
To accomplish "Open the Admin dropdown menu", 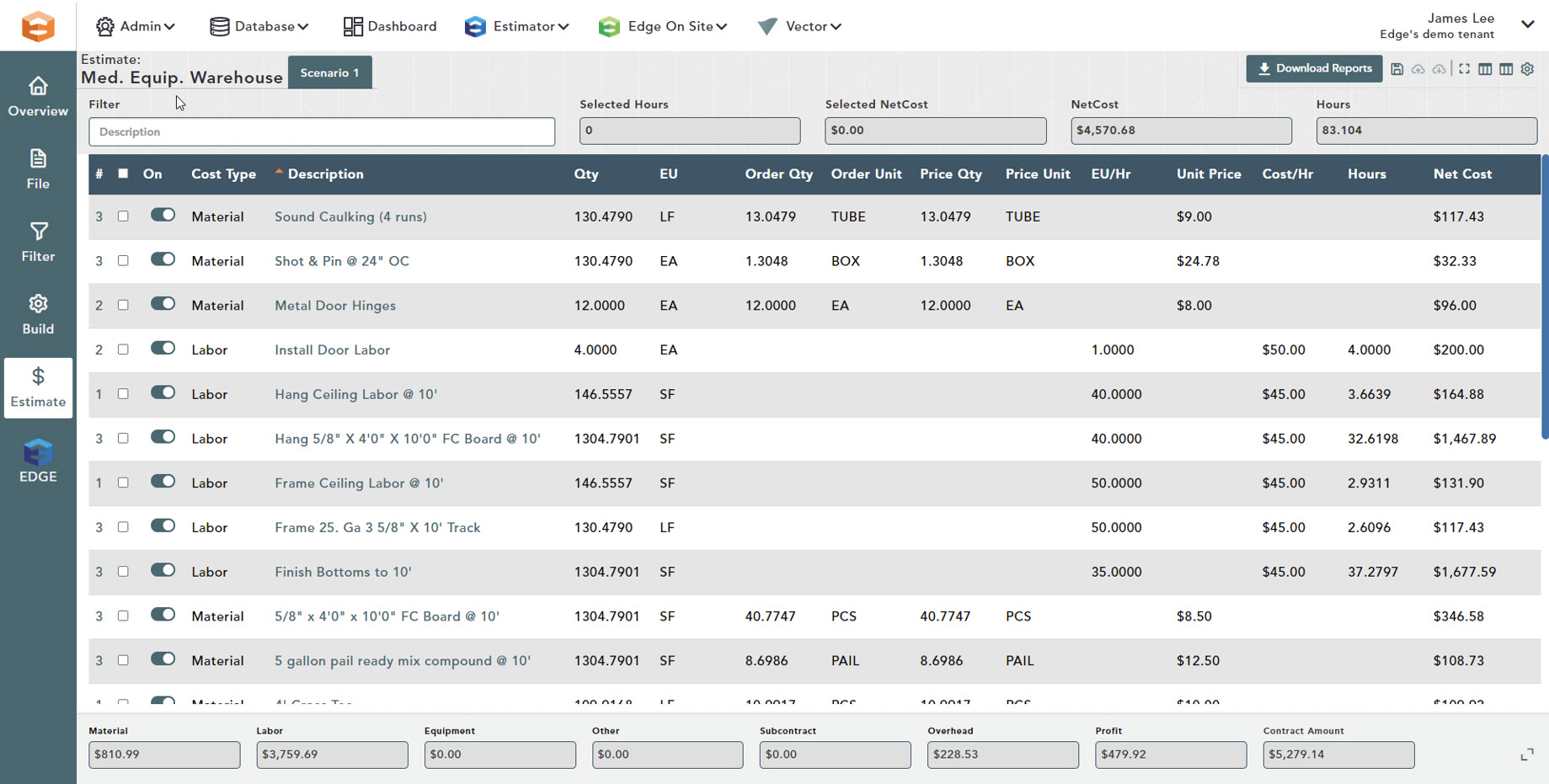I will pos(136,26).
